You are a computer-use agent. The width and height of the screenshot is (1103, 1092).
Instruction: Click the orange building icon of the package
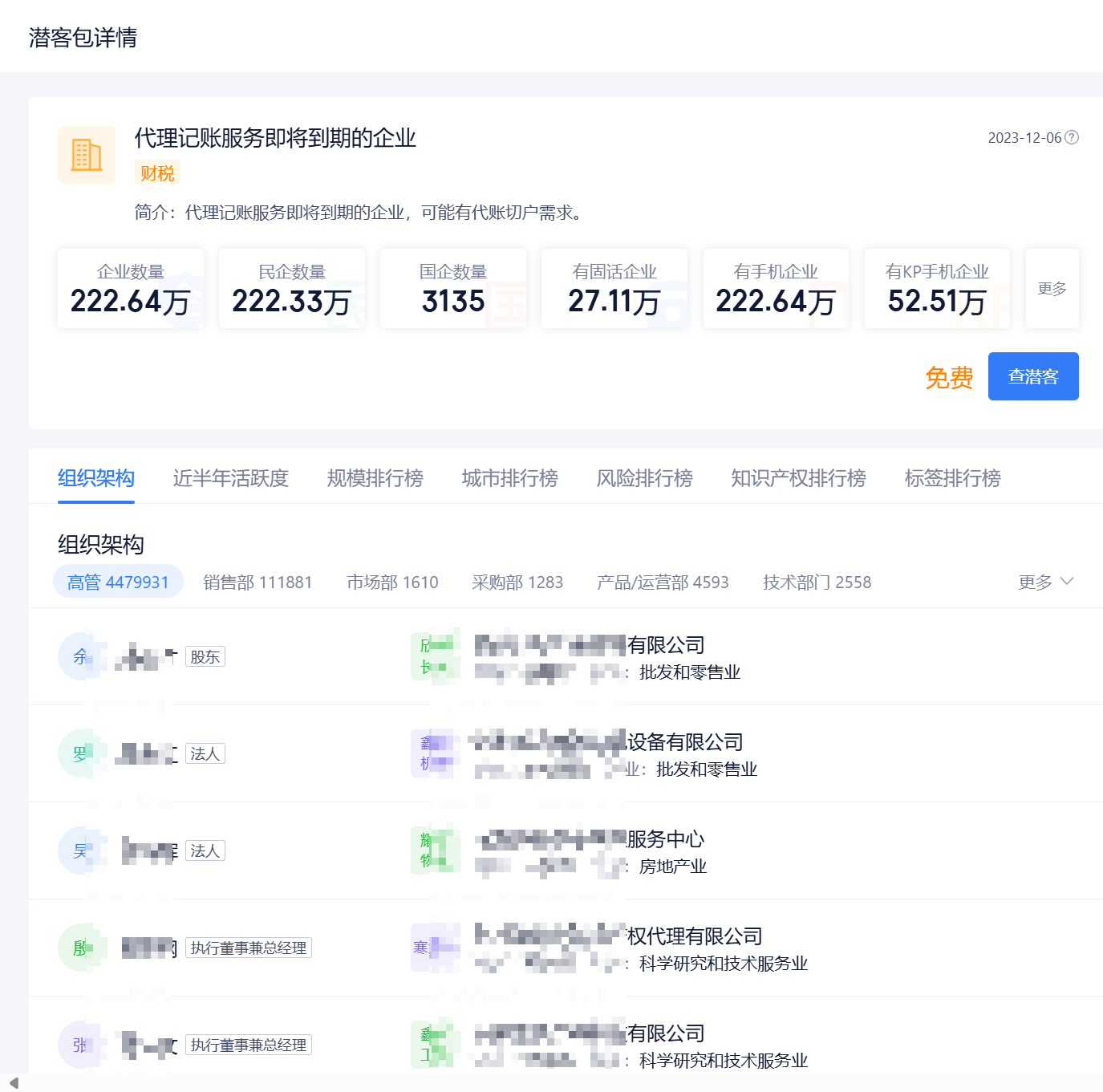[87, 155]
